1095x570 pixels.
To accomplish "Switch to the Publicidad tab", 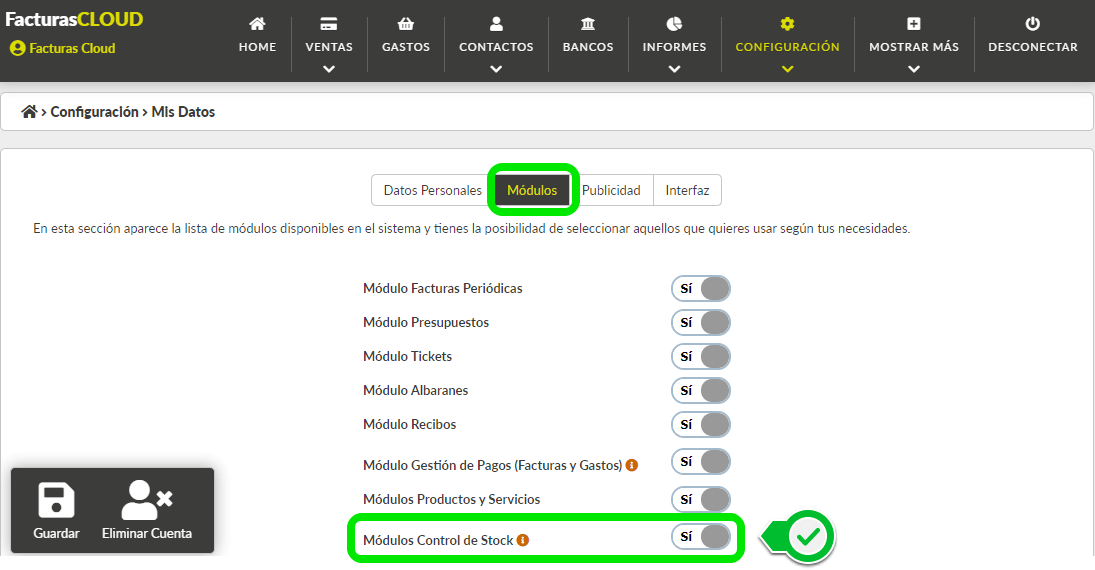I will [x=611, y=190].
